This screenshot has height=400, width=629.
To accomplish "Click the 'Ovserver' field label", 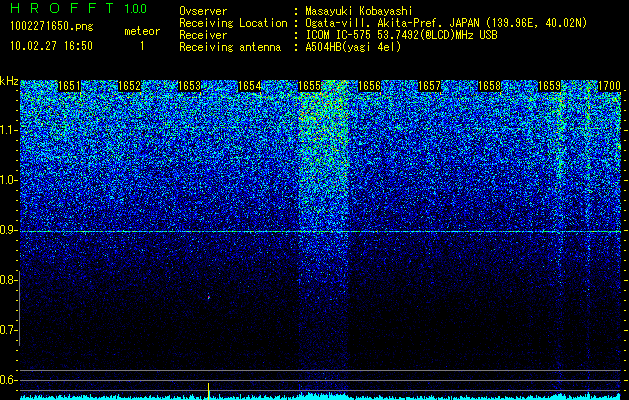I will pyautogui.click(x=203, y=11).
